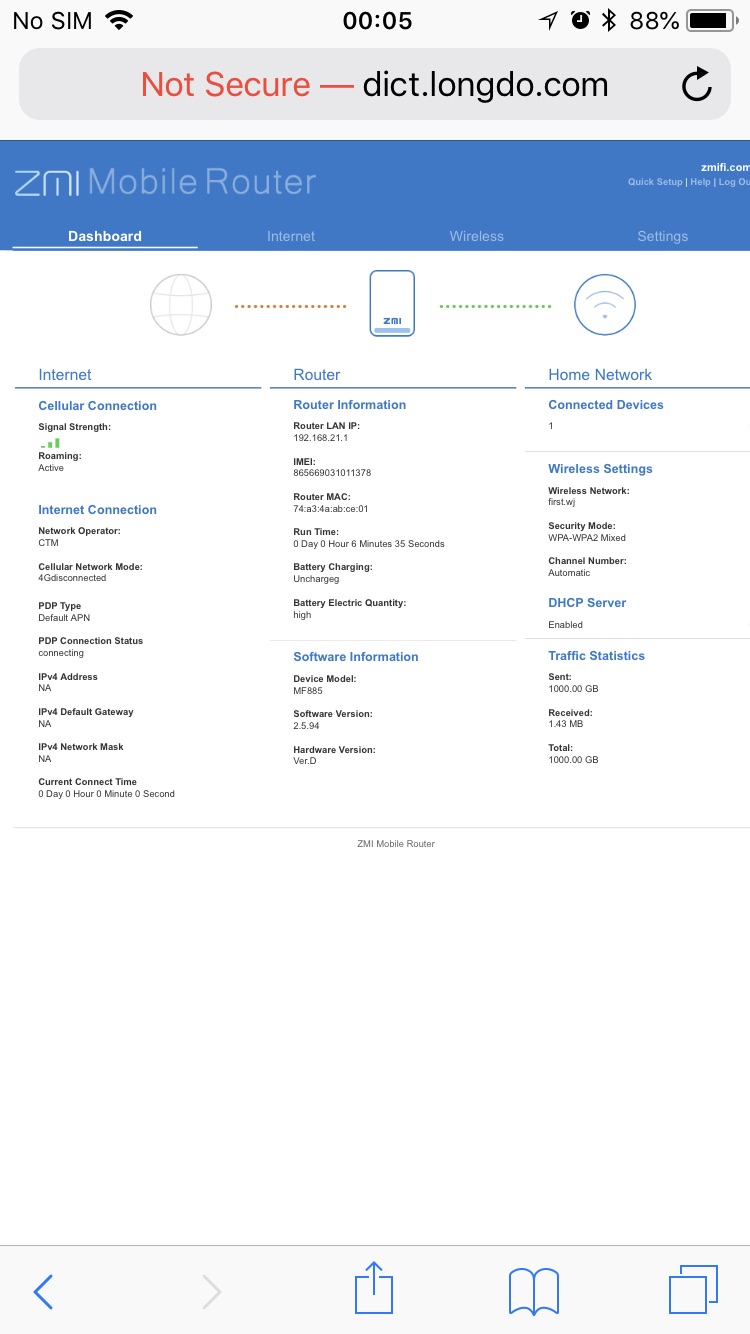Click the wireless network name first.wj
The height and width of the screenshot is (1334, 750).
563,502
